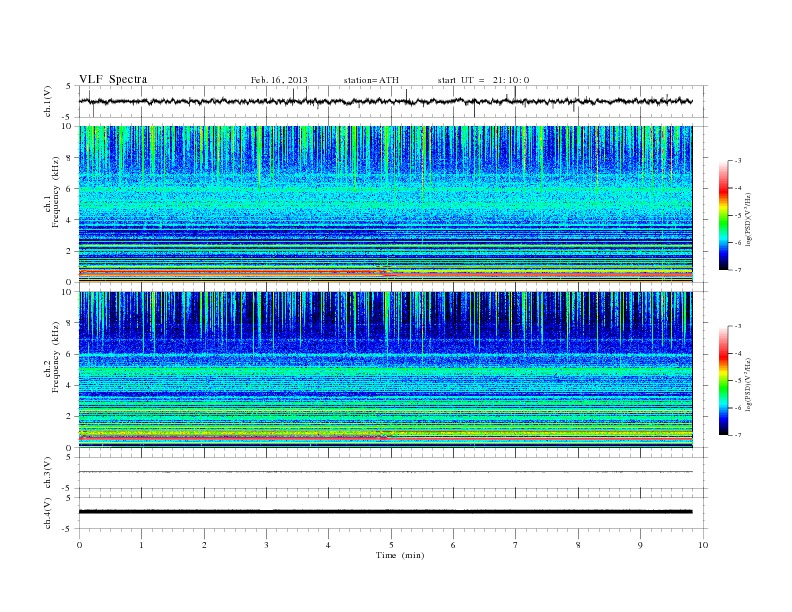Click the "4" kHz tick on ch.2 frequency axis
Viewport: 792px width, 612px height.
click(x=70, y=385)
